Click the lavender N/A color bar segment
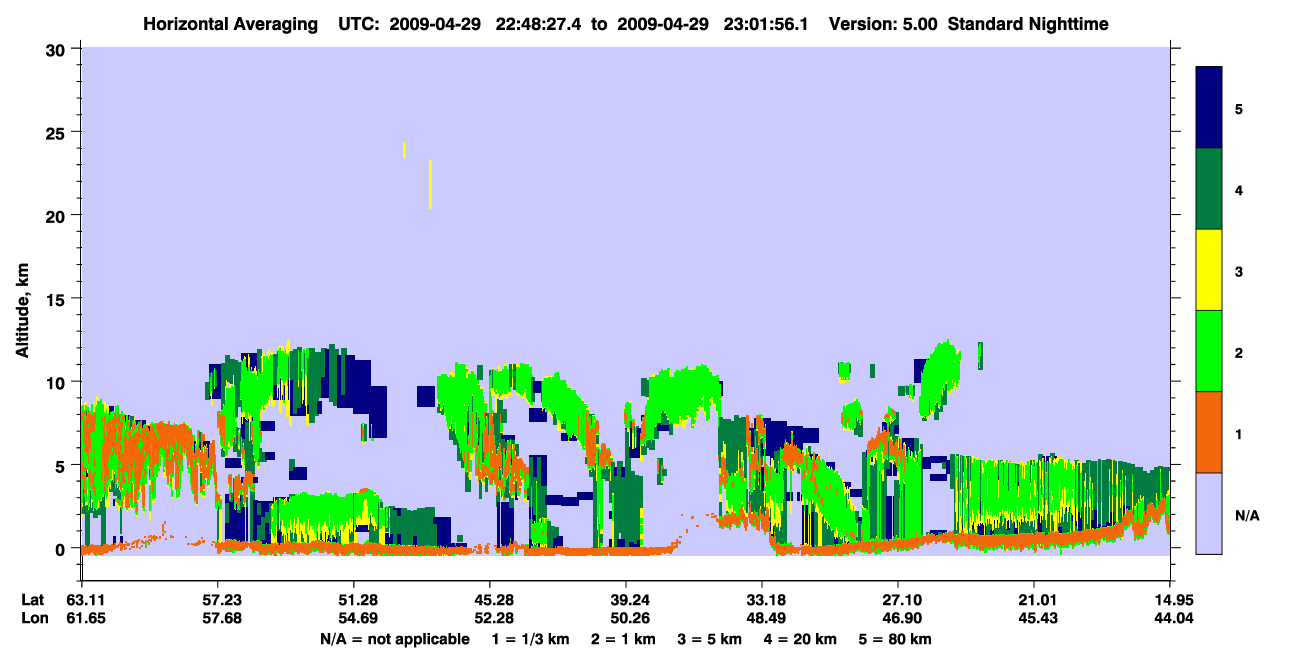Screen dimensions: 1300x667 coord(1209,513)
